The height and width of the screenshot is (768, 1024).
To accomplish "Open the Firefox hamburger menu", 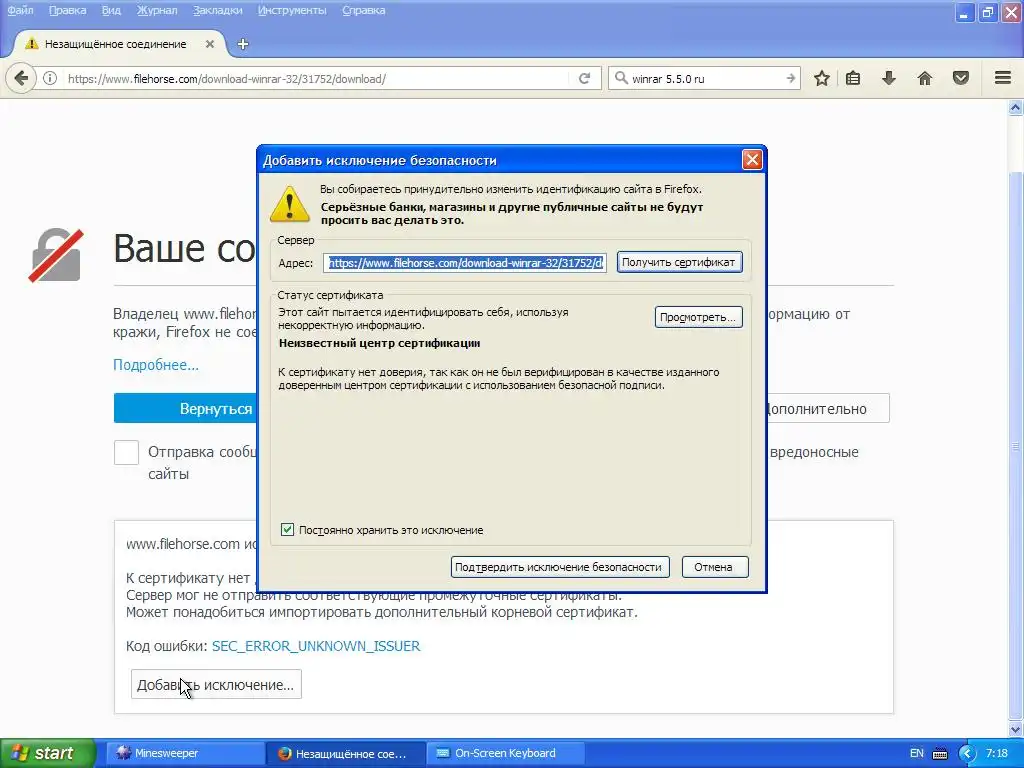I will 1003,78.
